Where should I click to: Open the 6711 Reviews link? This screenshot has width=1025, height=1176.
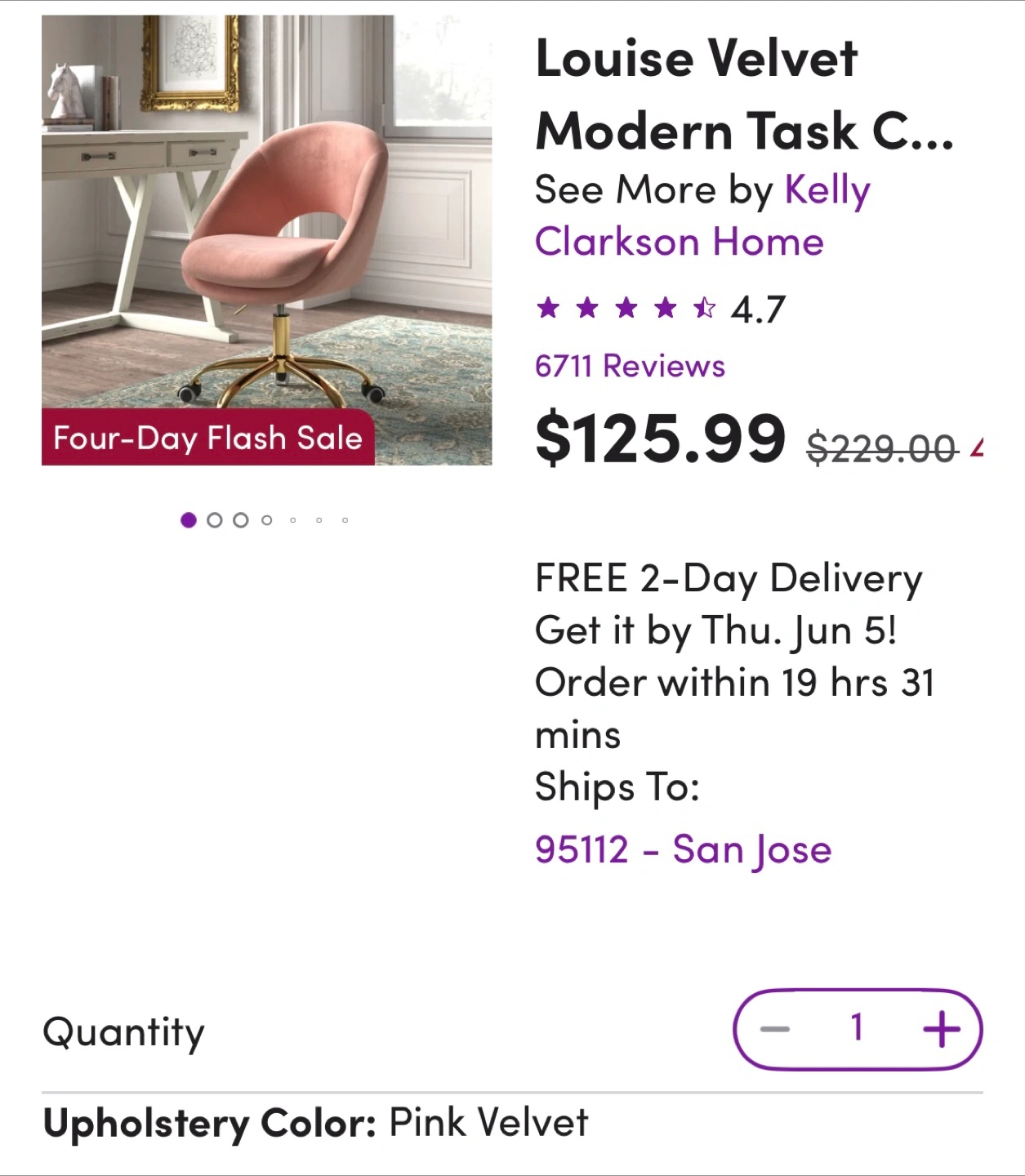(x=630, y=367)
